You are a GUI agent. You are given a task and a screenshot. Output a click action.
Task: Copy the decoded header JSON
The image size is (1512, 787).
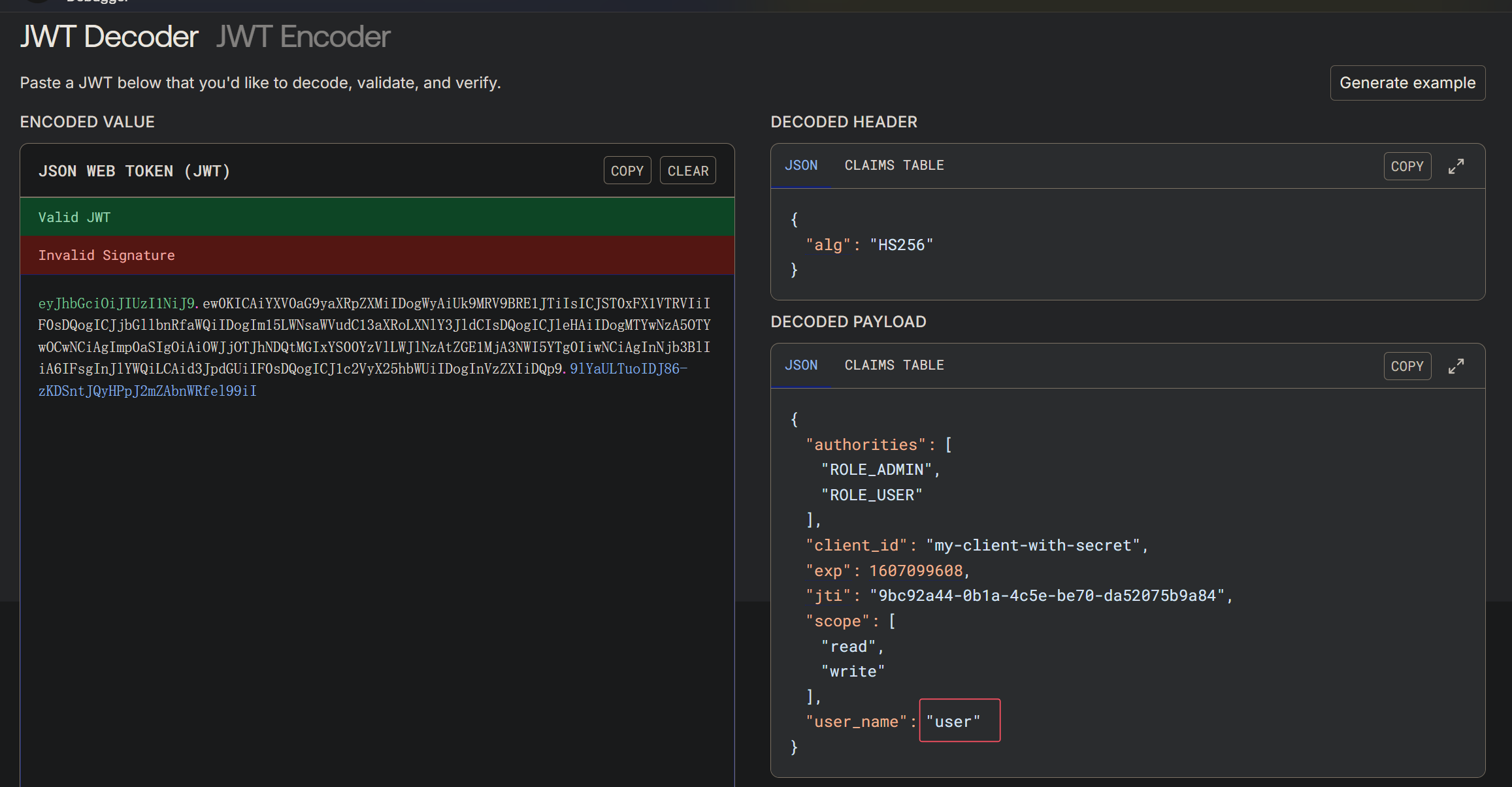pos(1407,166)
